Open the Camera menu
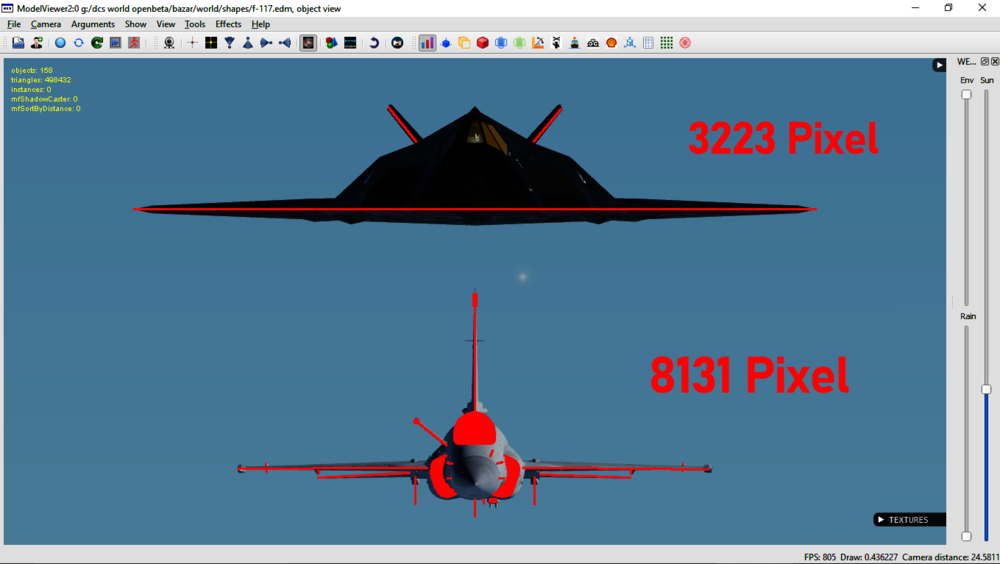The height and width of the screenshot is (564, 1000). (46, 24)
